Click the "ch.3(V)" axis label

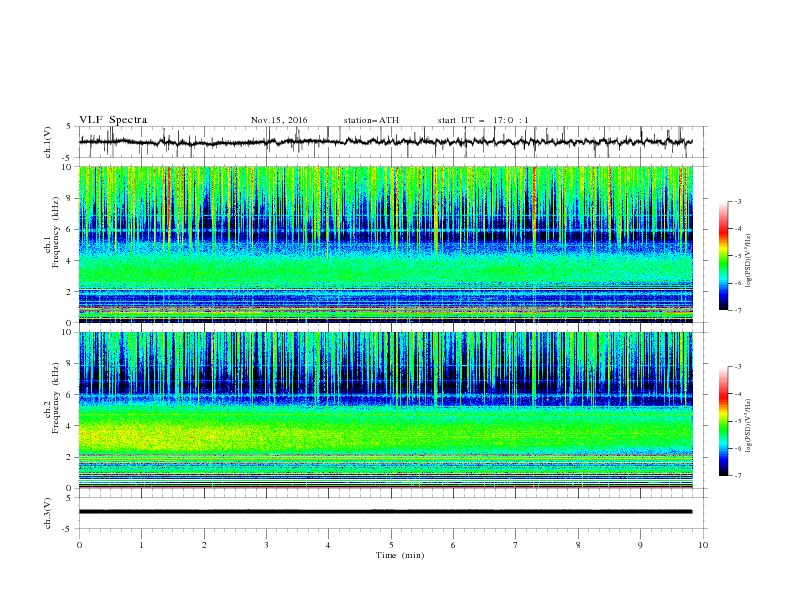click(48, 513)
